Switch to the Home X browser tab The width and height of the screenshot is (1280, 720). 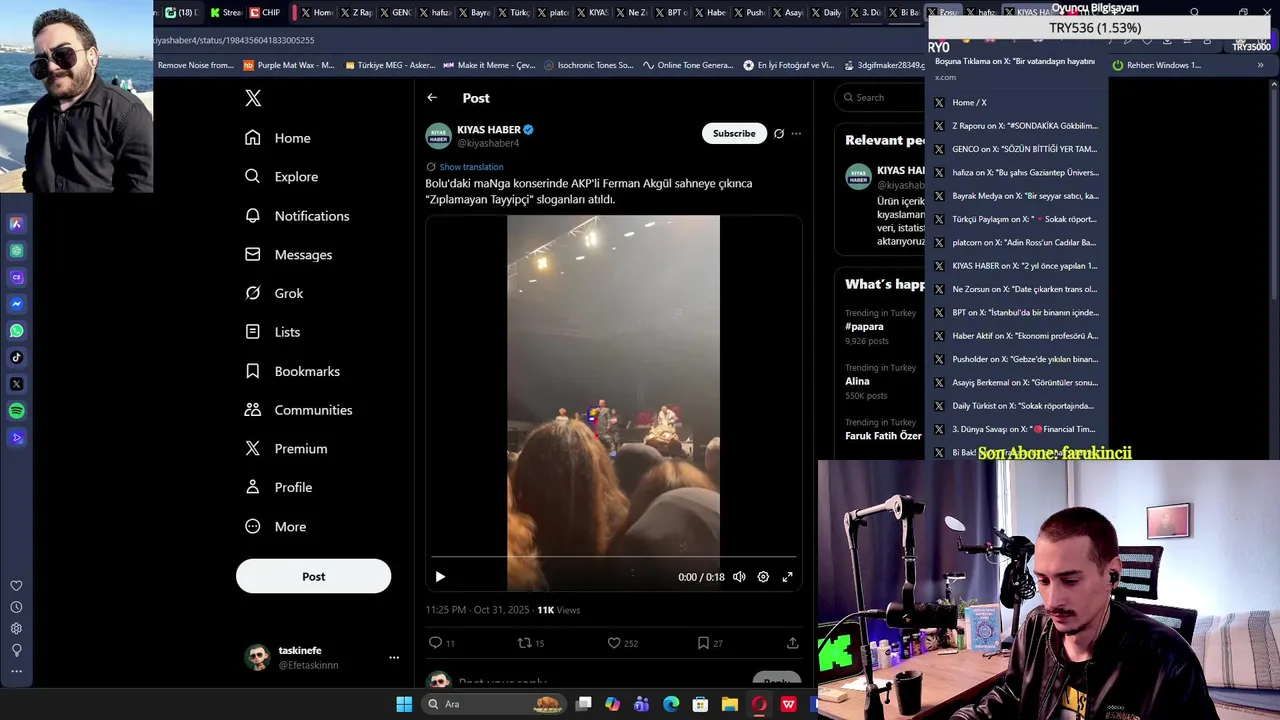tap(316, 12)
